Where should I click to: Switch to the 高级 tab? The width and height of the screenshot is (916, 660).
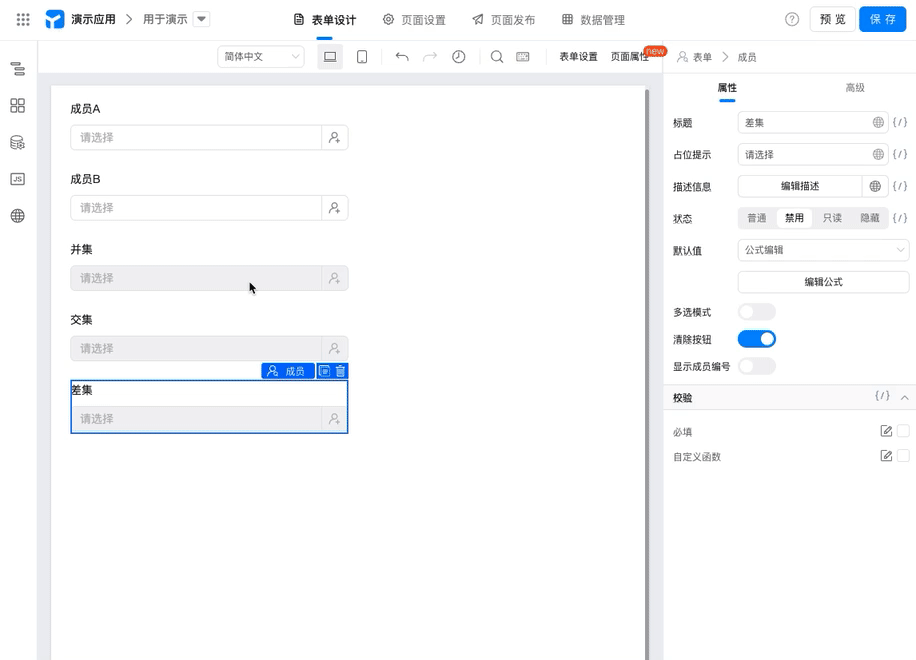855,88
